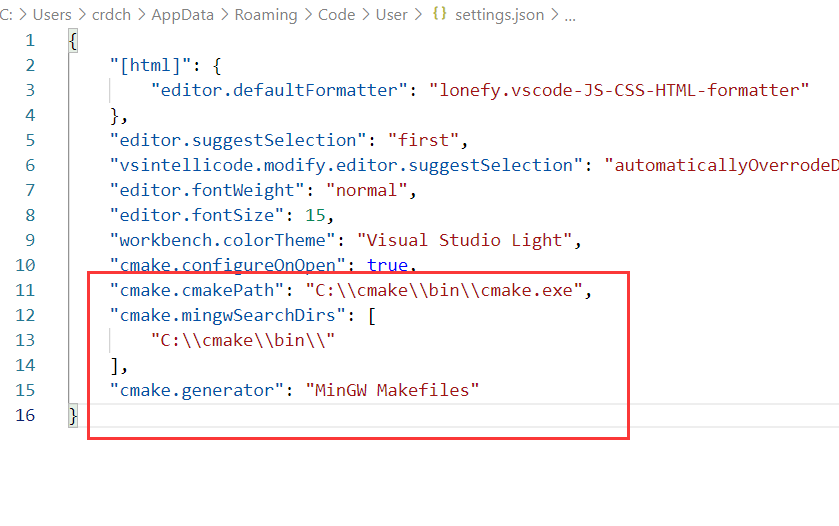This screenshot has width=839, height=526.
Task: Place cursor on the "[html]" key
Action: [x=150, y=65]
